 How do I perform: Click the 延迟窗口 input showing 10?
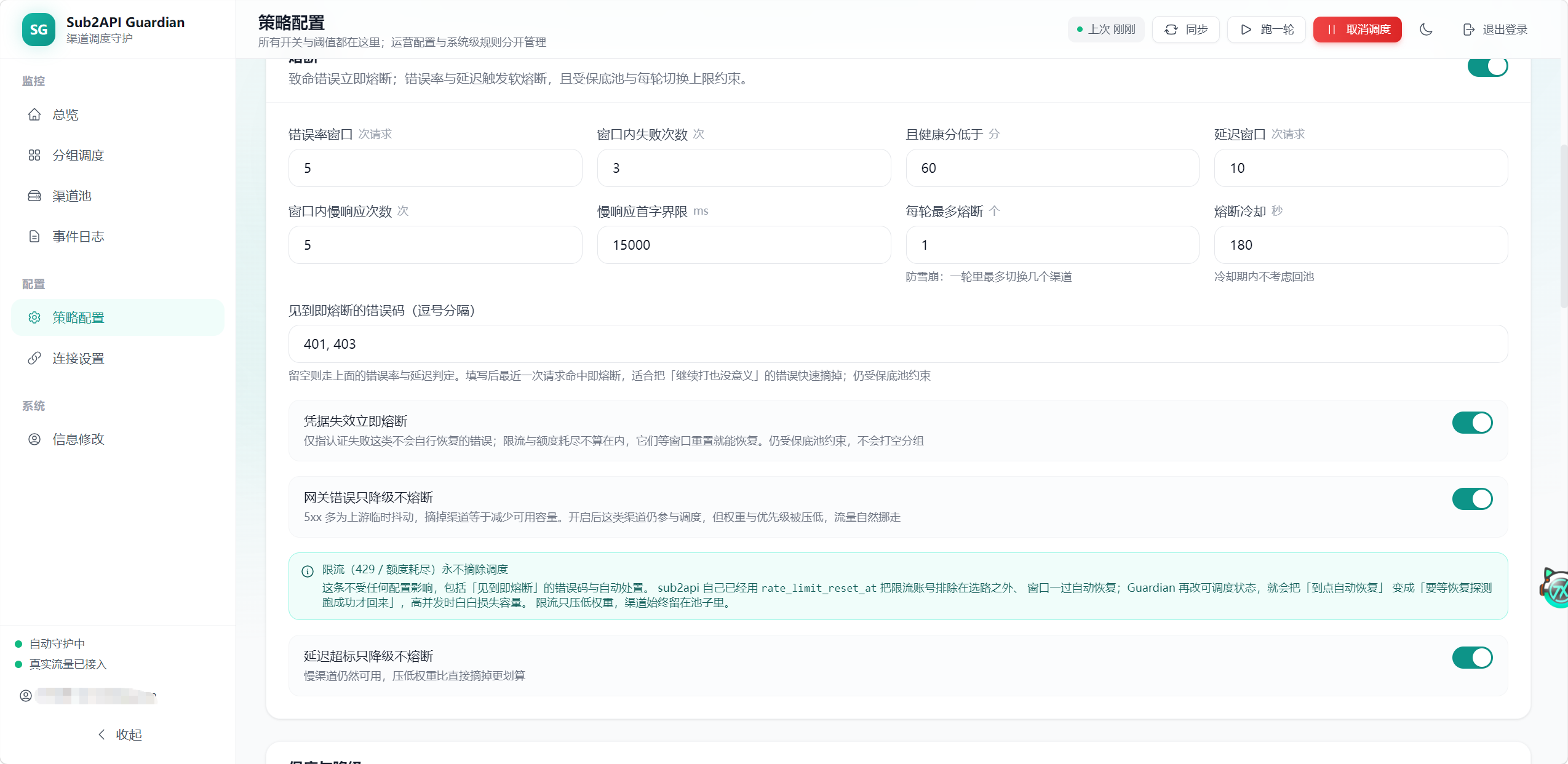point(1361,169)
